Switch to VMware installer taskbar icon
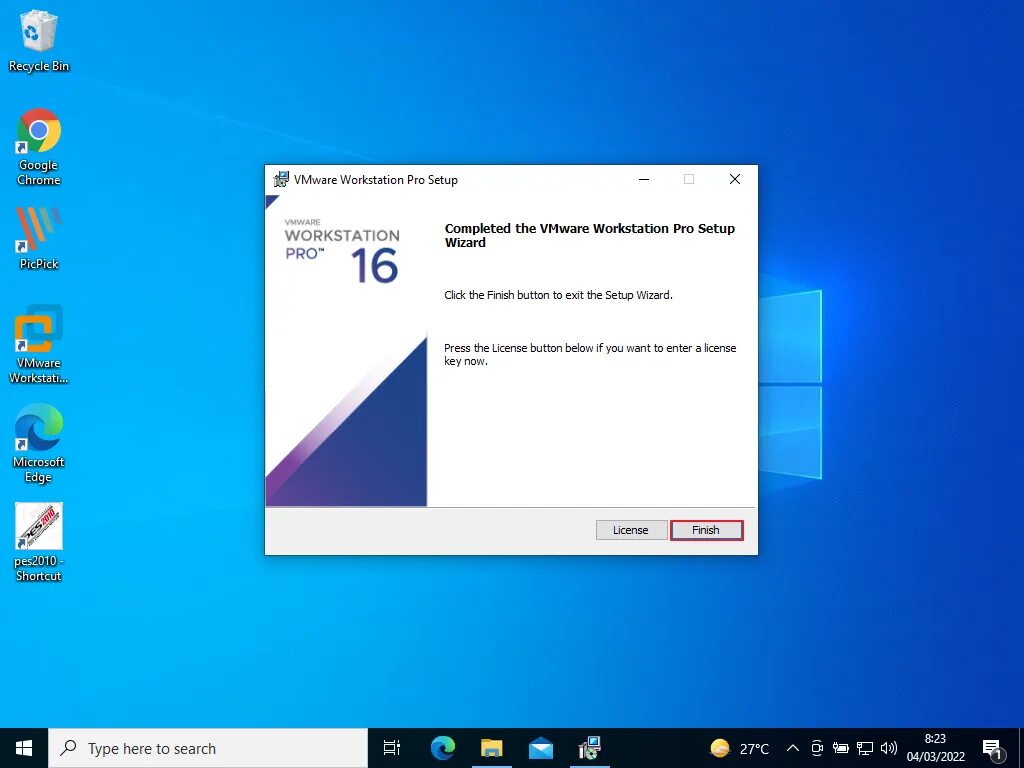Viewport: 1024px width, 768px height. [590, 748]
